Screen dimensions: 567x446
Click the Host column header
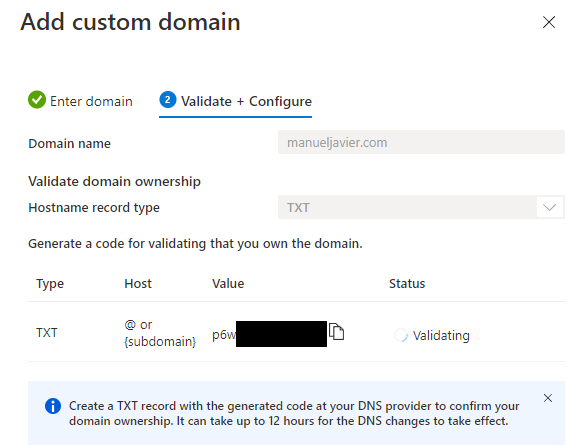(138, 284)
